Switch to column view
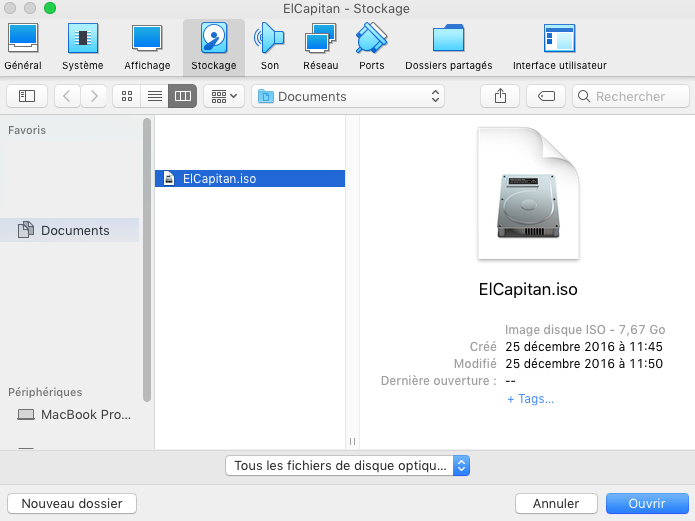Image resolution: width=695 pixels, height=521 pixels. click(x=183, y=96)
